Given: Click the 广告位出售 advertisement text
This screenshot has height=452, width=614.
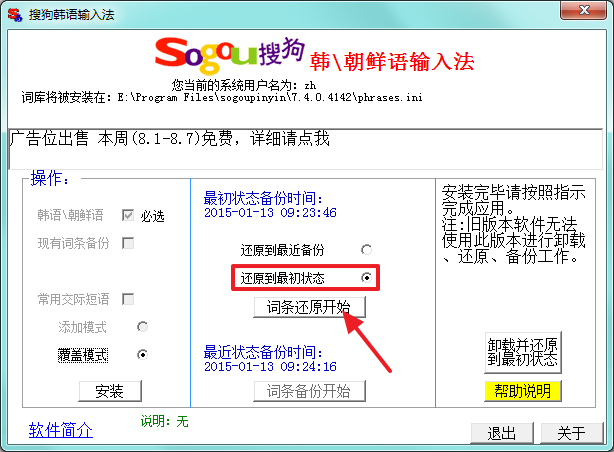Looking at the screenshot, I should (x=170, y=139).
